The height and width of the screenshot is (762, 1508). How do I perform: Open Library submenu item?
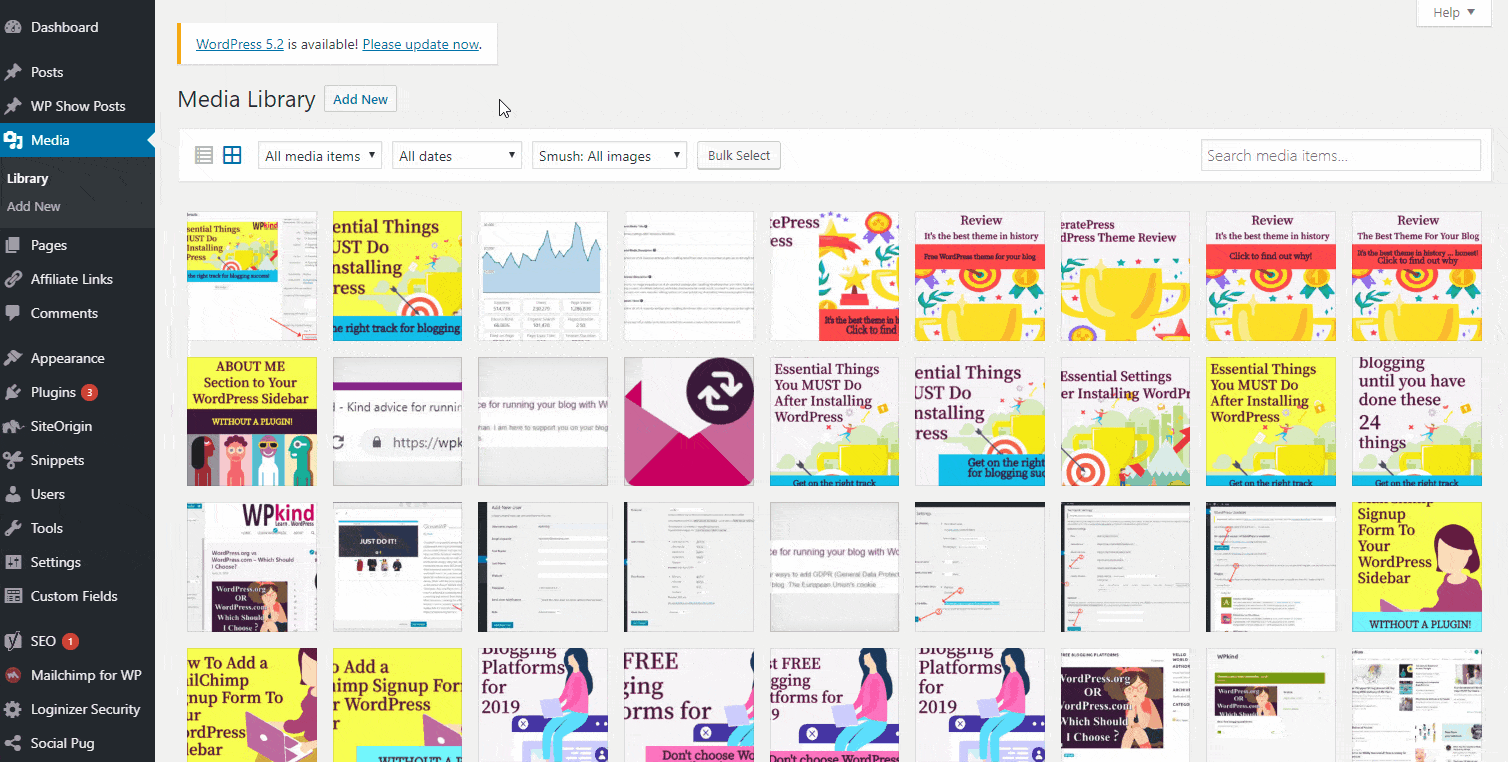28,178
